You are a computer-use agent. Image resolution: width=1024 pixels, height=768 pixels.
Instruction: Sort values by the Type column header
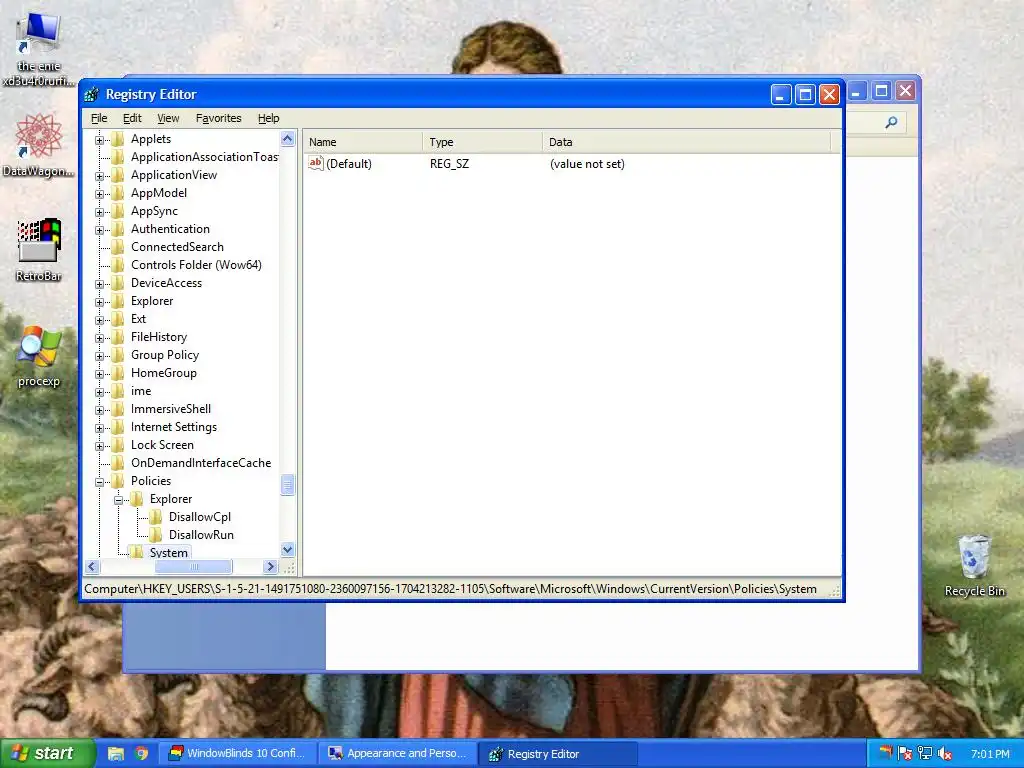482,142
